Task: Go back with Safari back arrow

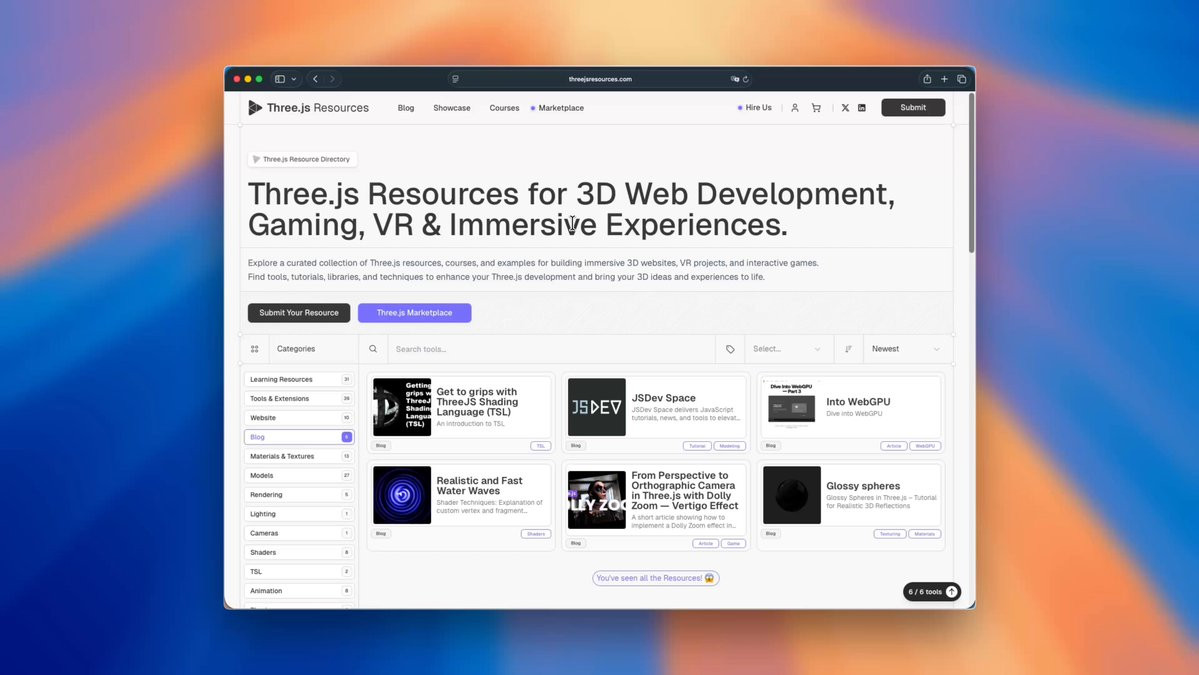Action: pos(315,79)
